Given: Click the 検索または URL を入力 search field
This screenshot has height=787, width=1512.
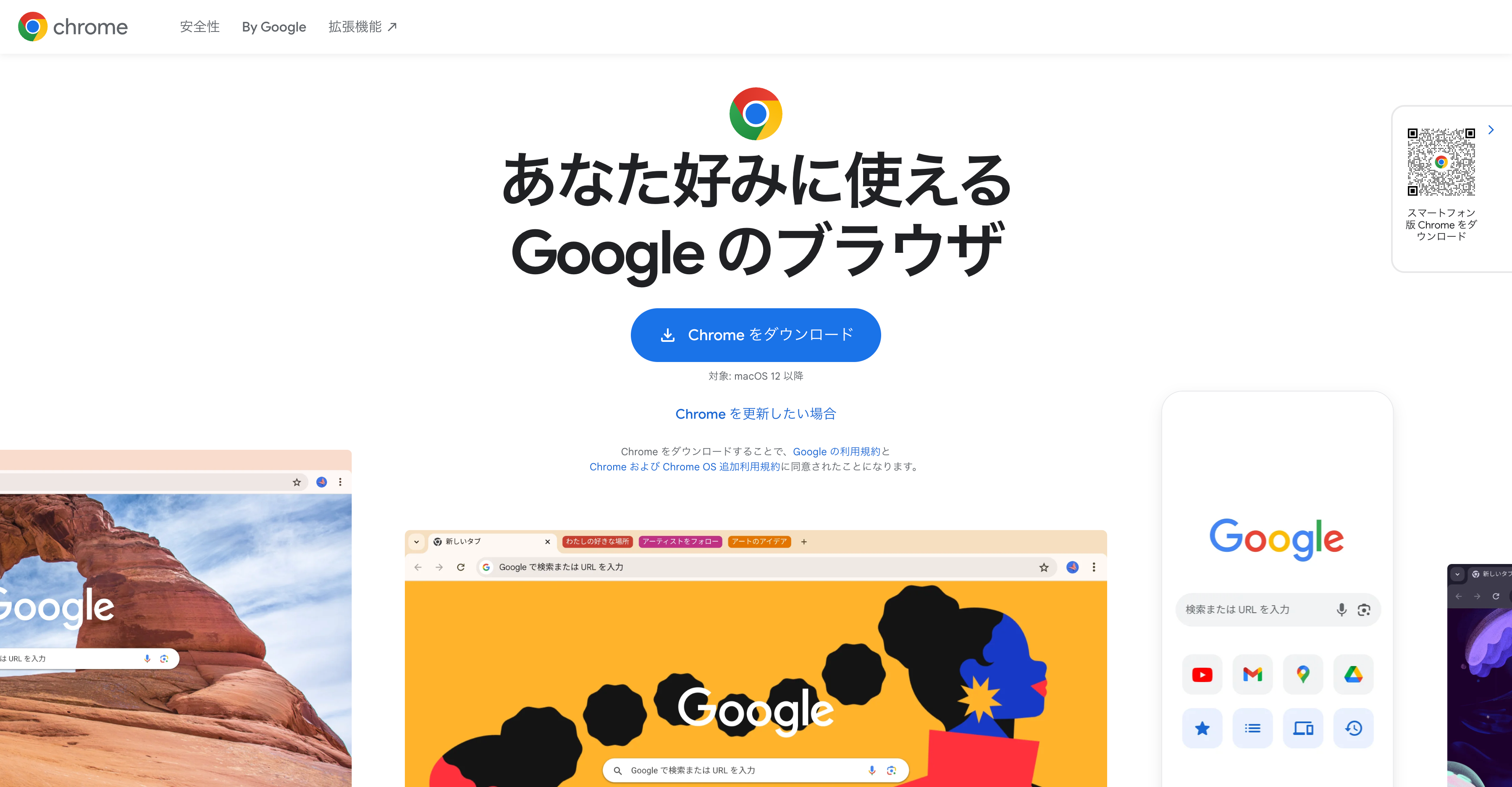Looking at the screenshot, I should (x=1278, y=610).
